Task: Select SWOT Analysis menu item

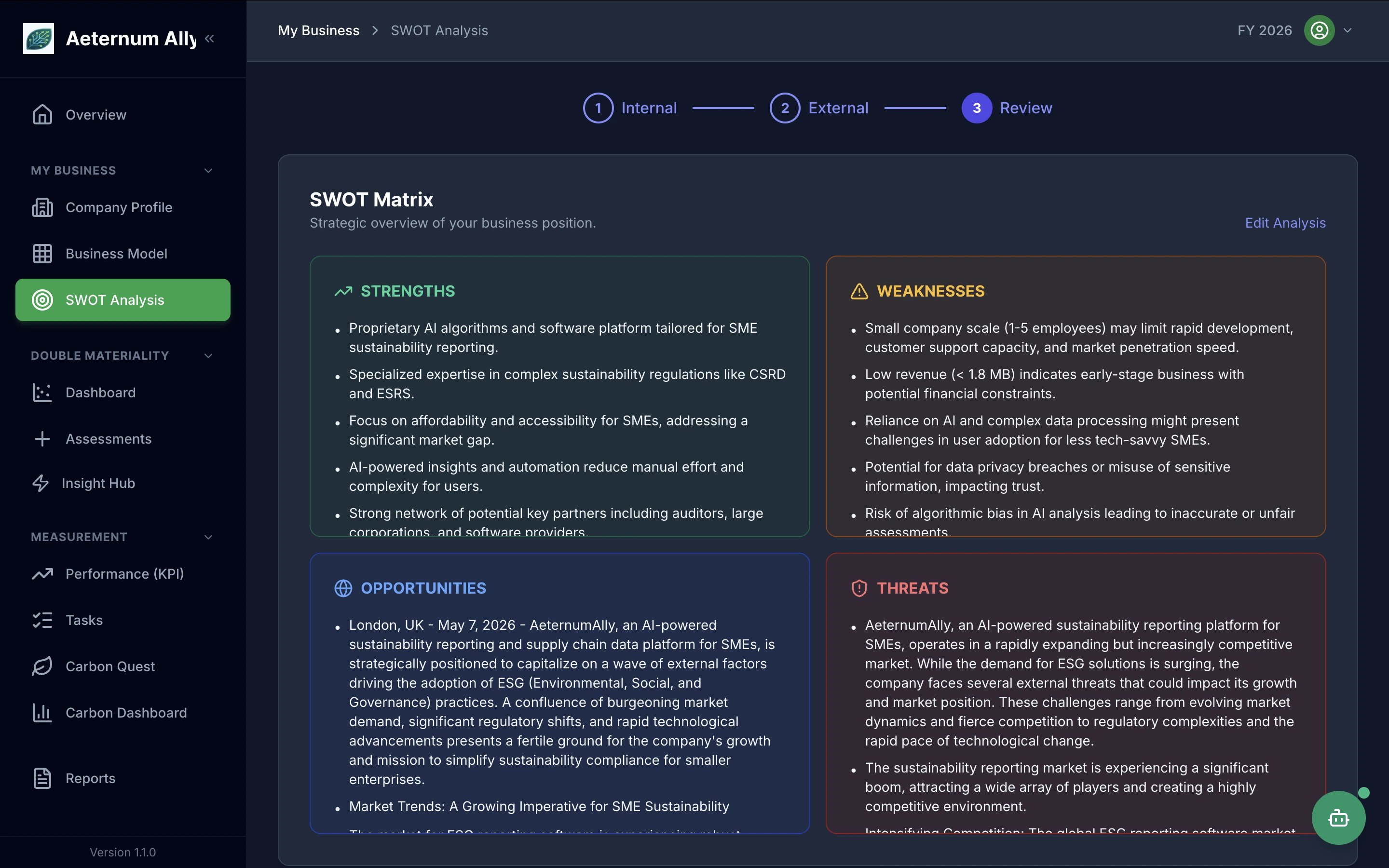Action: (x=123, y=299)
